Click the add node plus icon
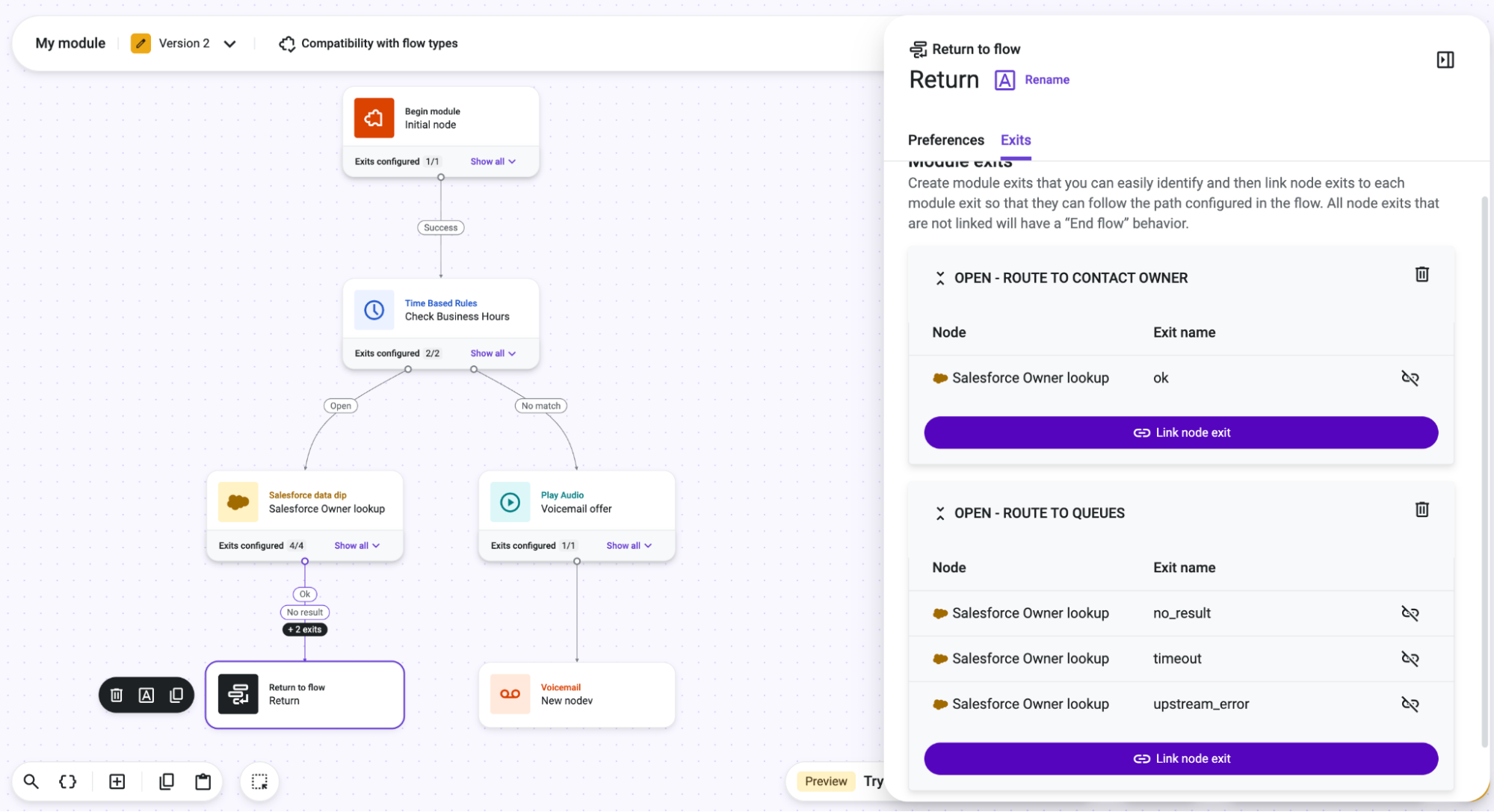The width and height of the screenshot is (1494, 812). tap(117, 781)
